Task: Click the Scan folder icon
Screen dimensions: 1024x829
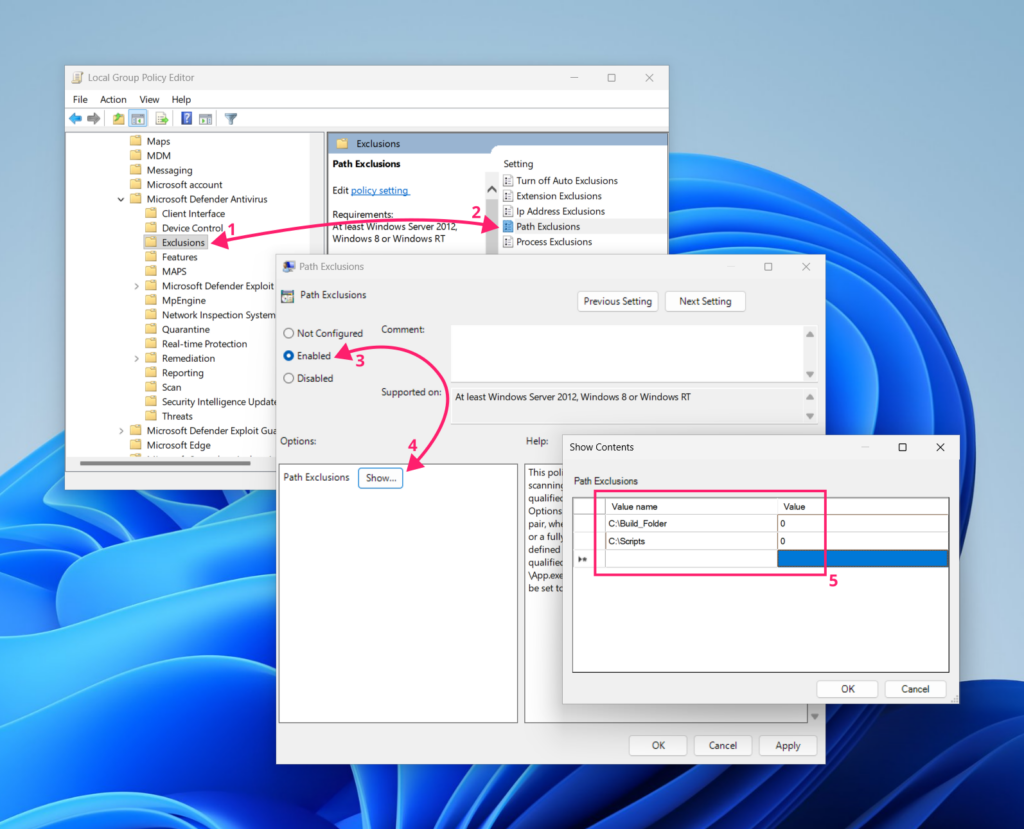Action: [151, 387]
